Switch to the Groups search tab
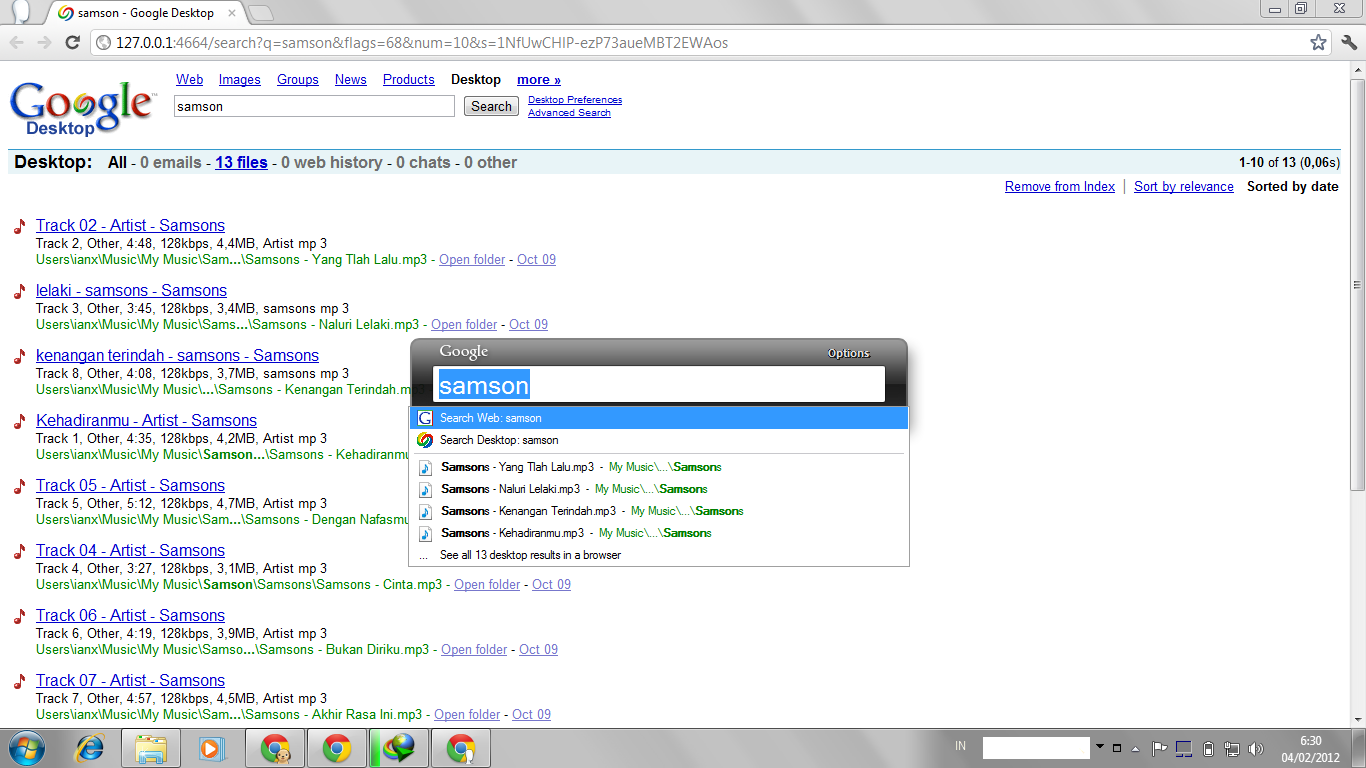 298,80
